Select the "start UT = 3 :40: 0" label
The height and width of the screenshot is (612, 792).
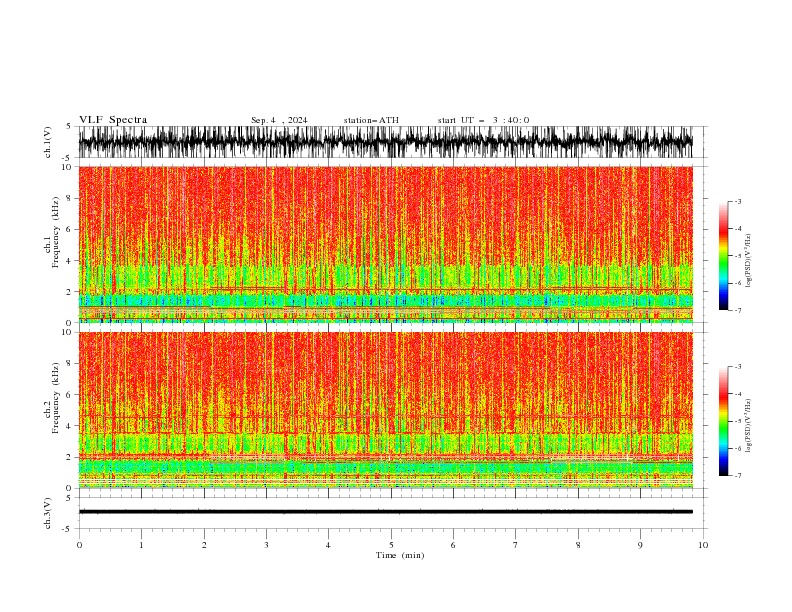click(x=483, y=120)
